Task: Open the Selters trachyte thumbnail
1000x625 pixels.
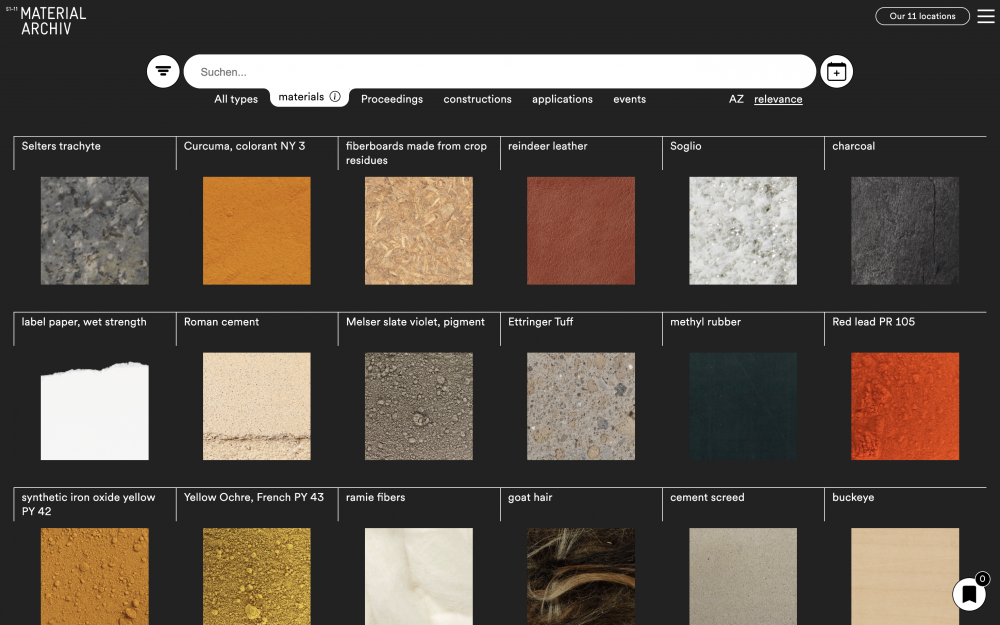Action: pos(94,230)
